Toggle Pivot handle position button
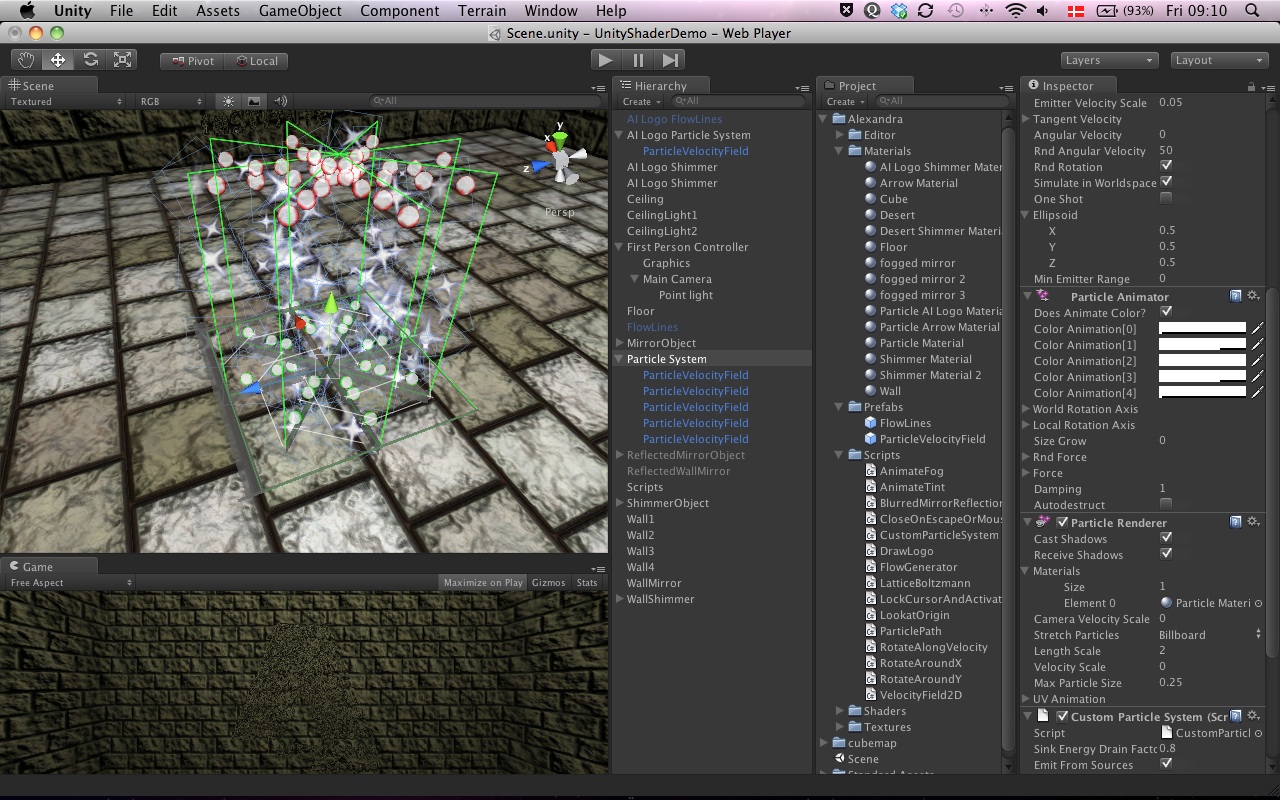 pos(192,61)
